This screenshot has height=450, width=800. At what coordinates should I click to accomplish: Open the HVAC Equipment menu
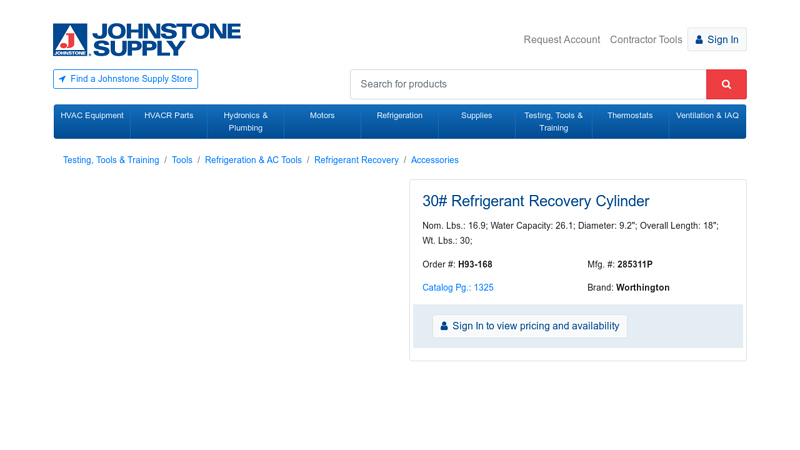coord(92,121)
